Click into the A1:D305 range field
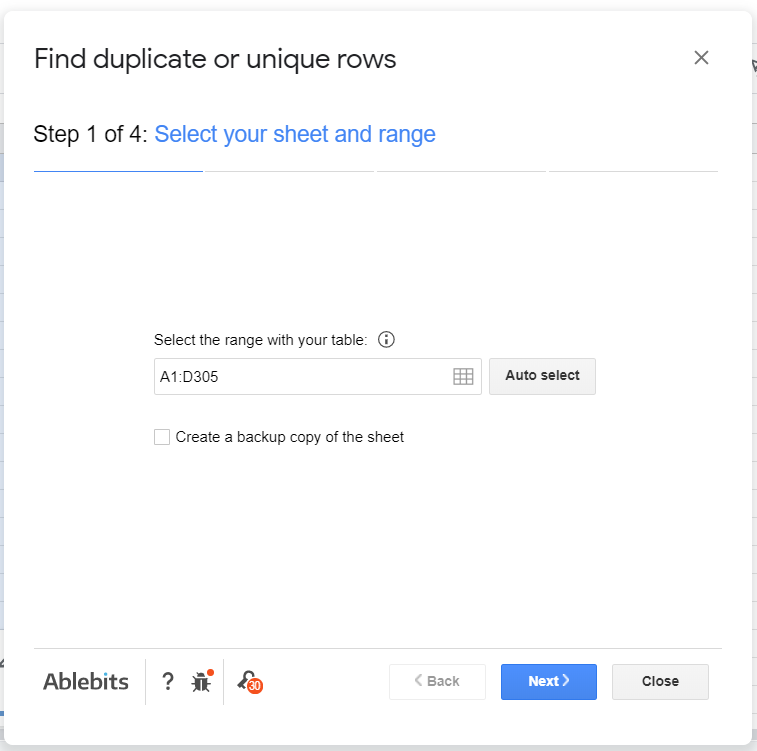 tap(300, 377)
